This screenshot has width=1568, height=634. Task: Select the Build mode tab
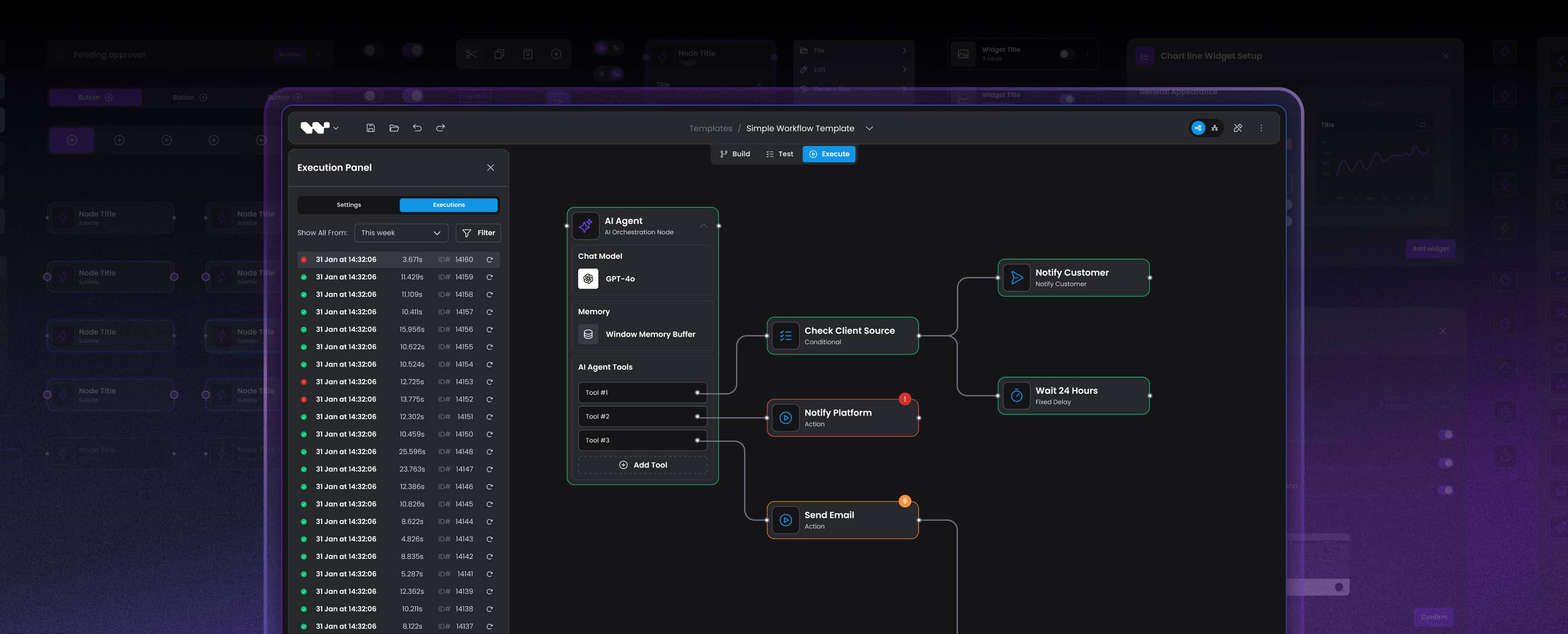point(734,154)
